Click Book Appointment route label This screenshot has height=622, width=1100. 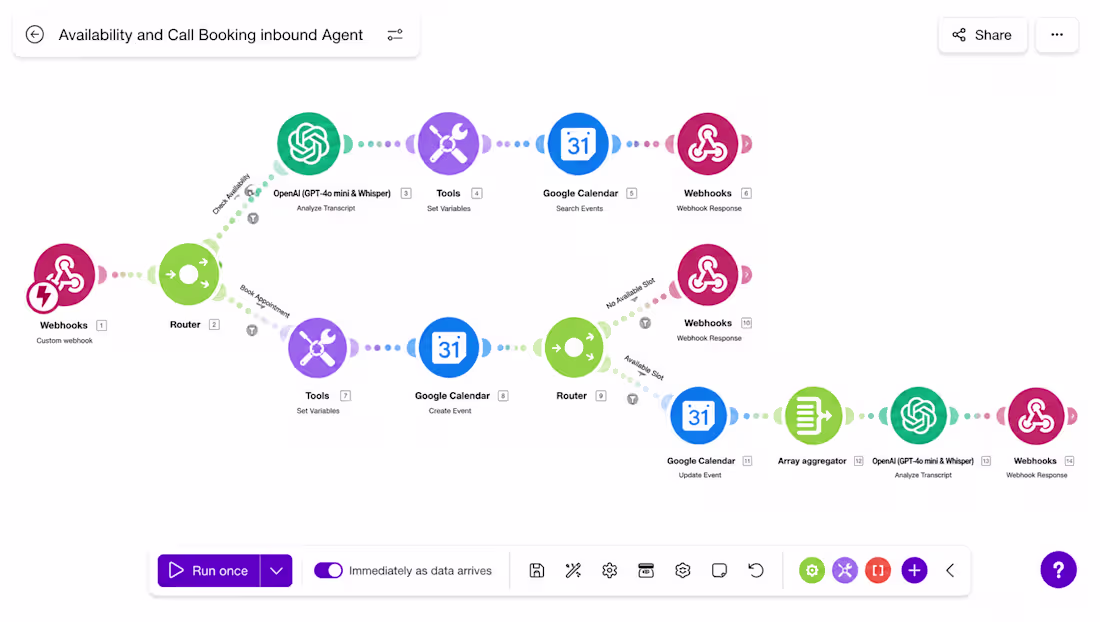pyautogui.click(x=264, y=300)
